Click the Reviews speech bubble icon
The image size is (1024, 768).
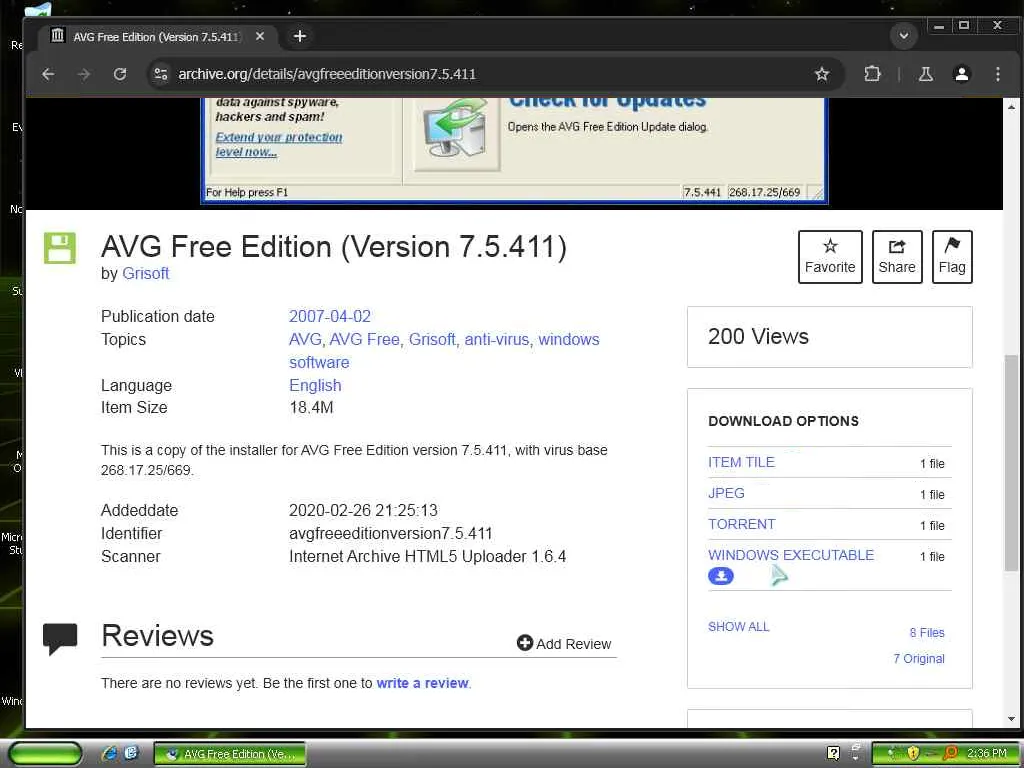60,638
